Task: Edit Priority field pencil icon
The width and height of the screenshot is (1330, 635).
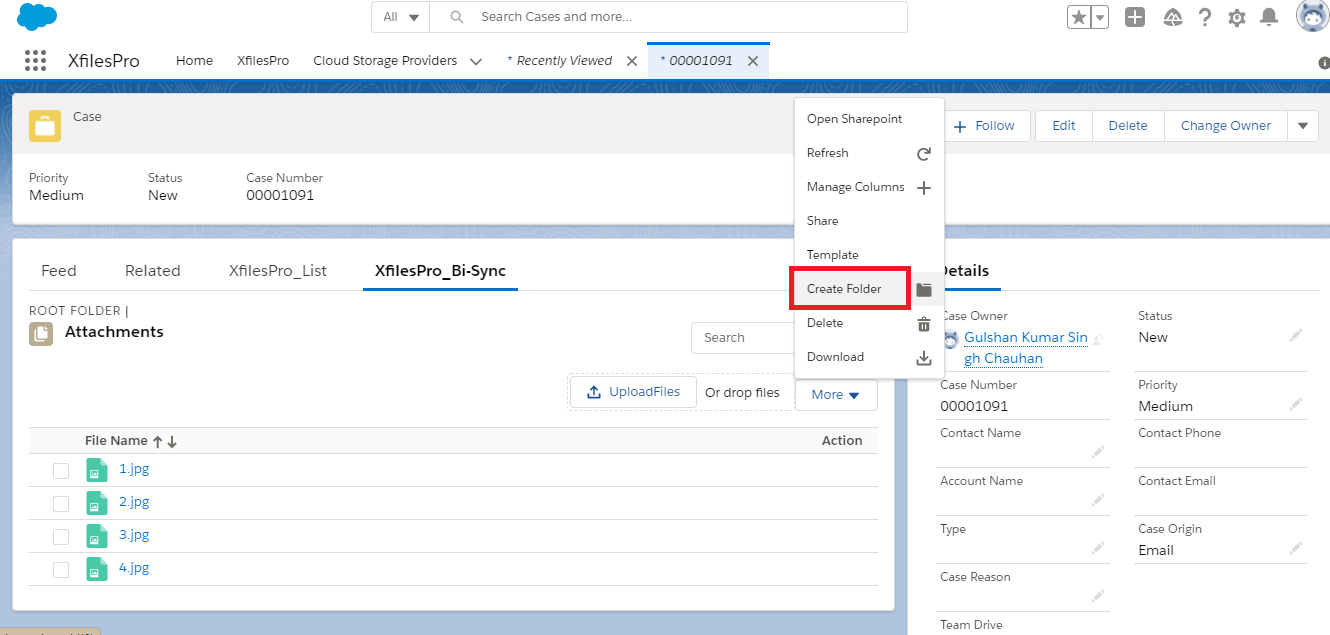Action: coord(1296,405)
